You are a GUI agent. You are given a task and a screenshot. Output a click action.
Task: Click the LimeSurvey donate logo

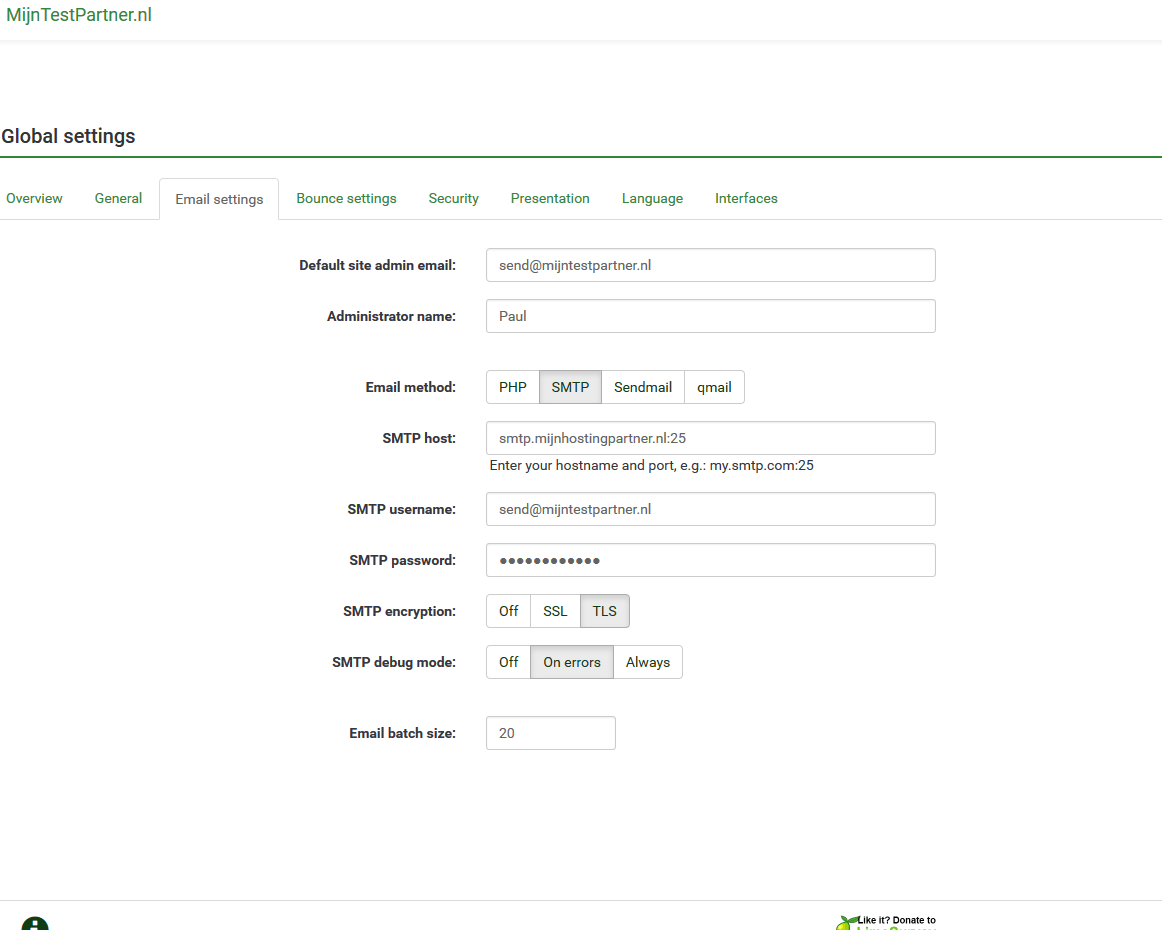(843, 922)
